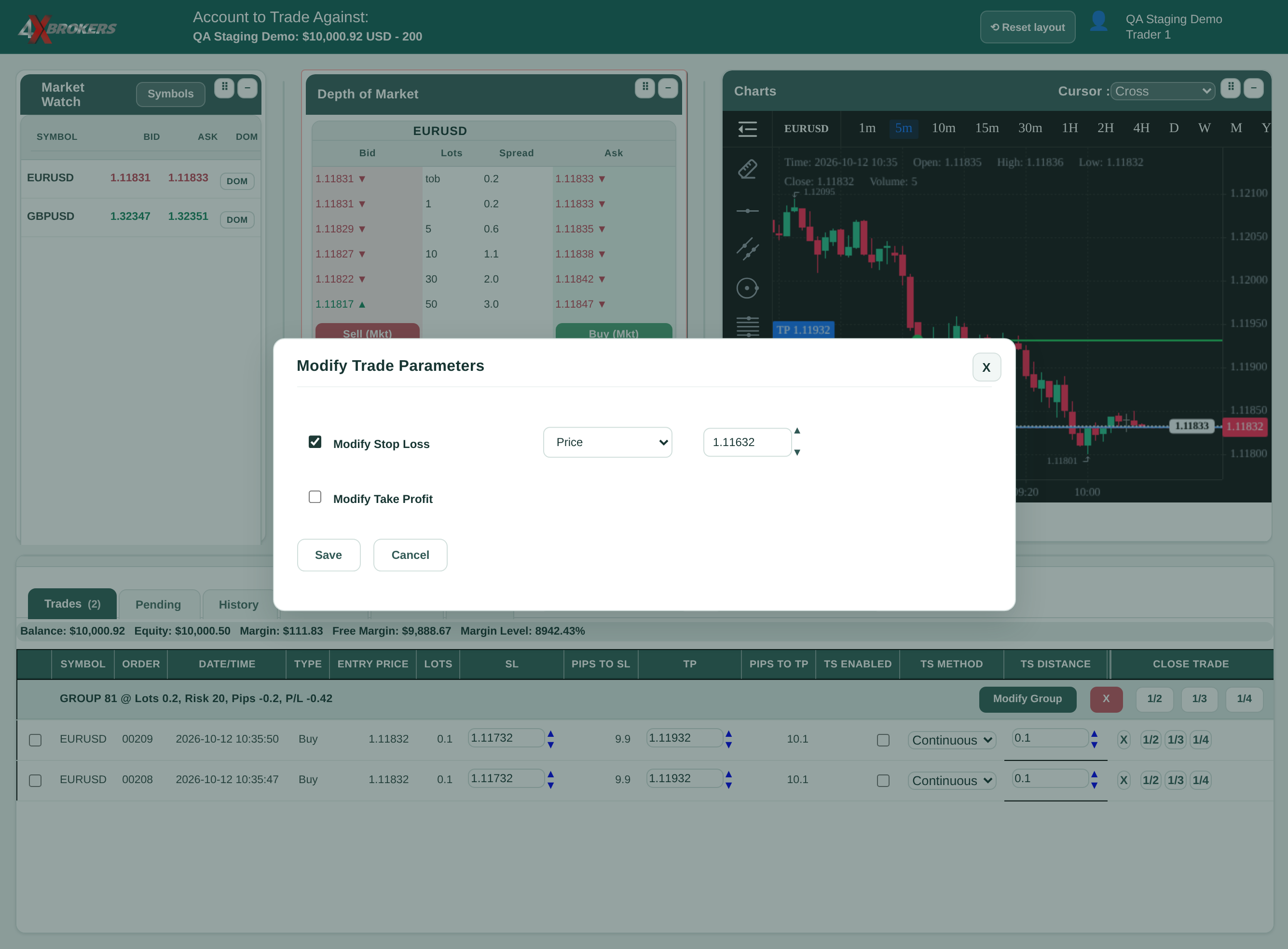Cancel the modify trade dialog
Image resolution: width=1288 pixels, height=949 pixels.
[x=411, y=555]
